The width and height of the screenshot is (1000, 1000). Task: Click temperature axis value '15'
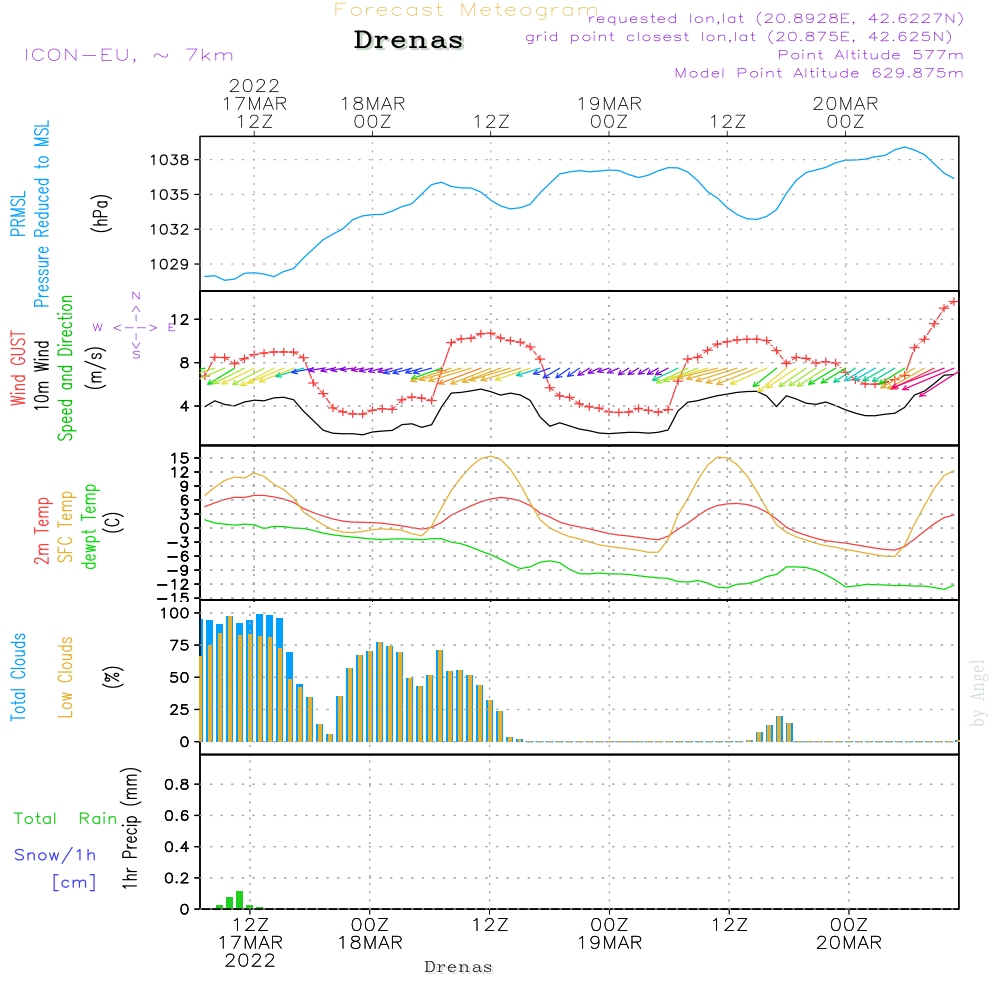click(180, 458)
